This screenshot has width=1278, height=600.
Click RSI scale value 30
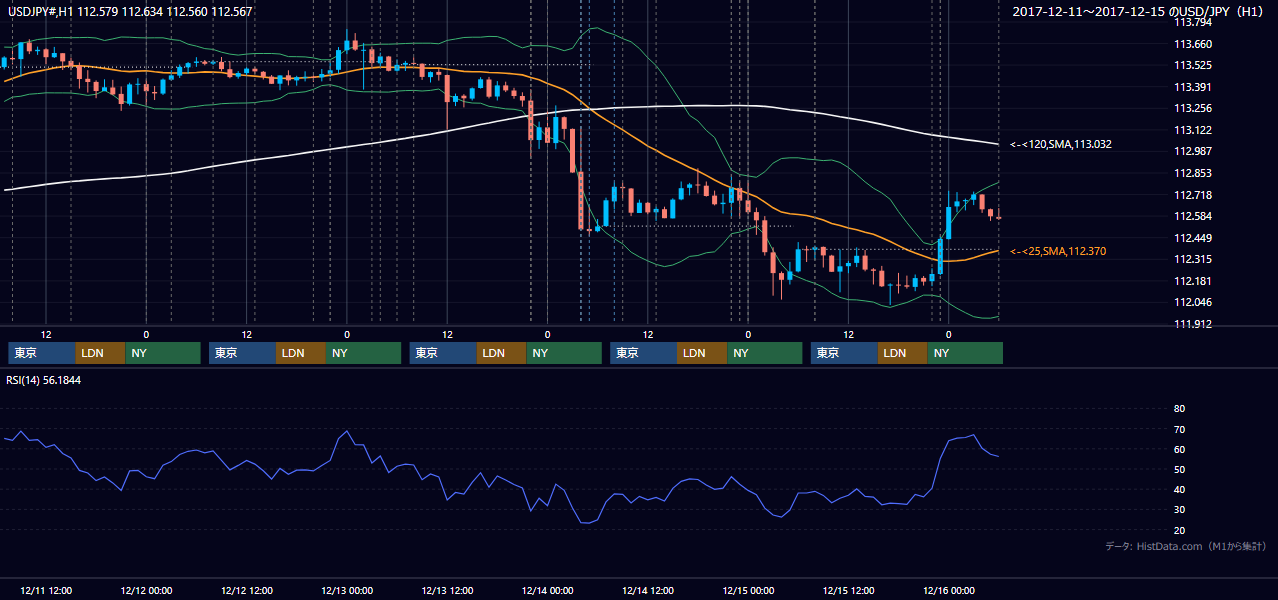(1179, 510)
